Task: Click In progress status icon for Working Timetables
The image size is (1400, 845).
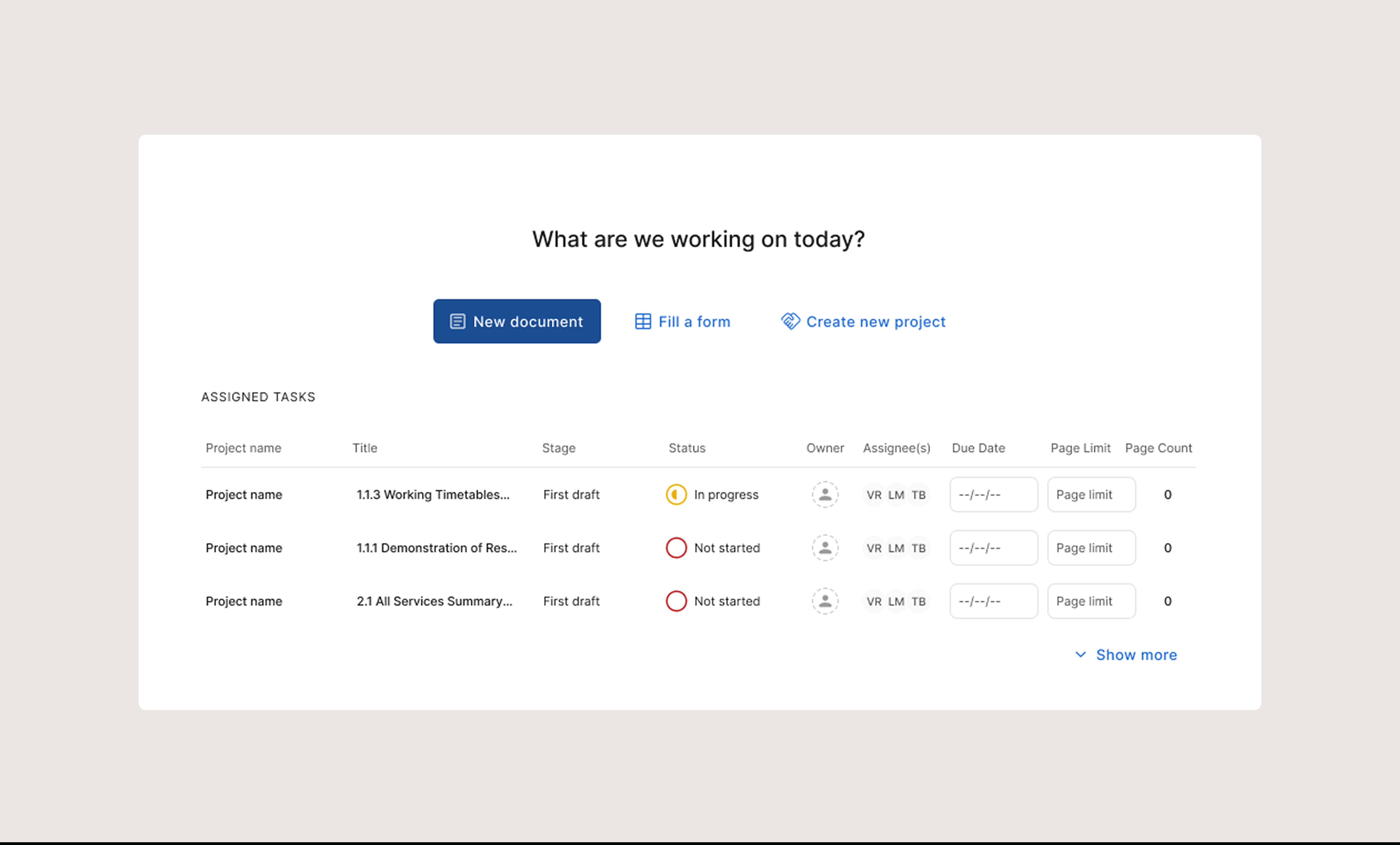Action: point(676,494)
